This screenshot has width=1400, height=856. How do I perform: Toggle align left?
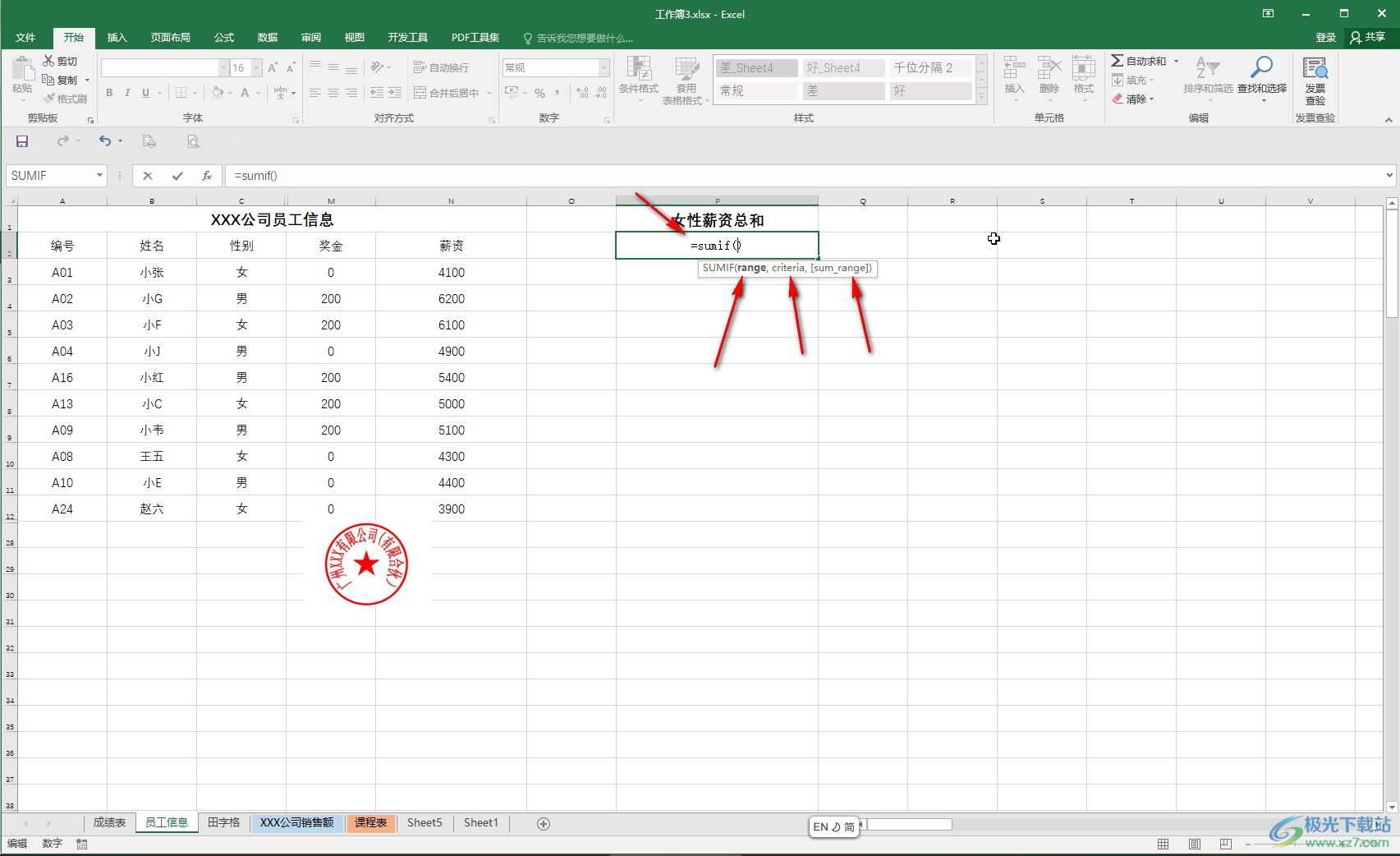pos(315,93)
